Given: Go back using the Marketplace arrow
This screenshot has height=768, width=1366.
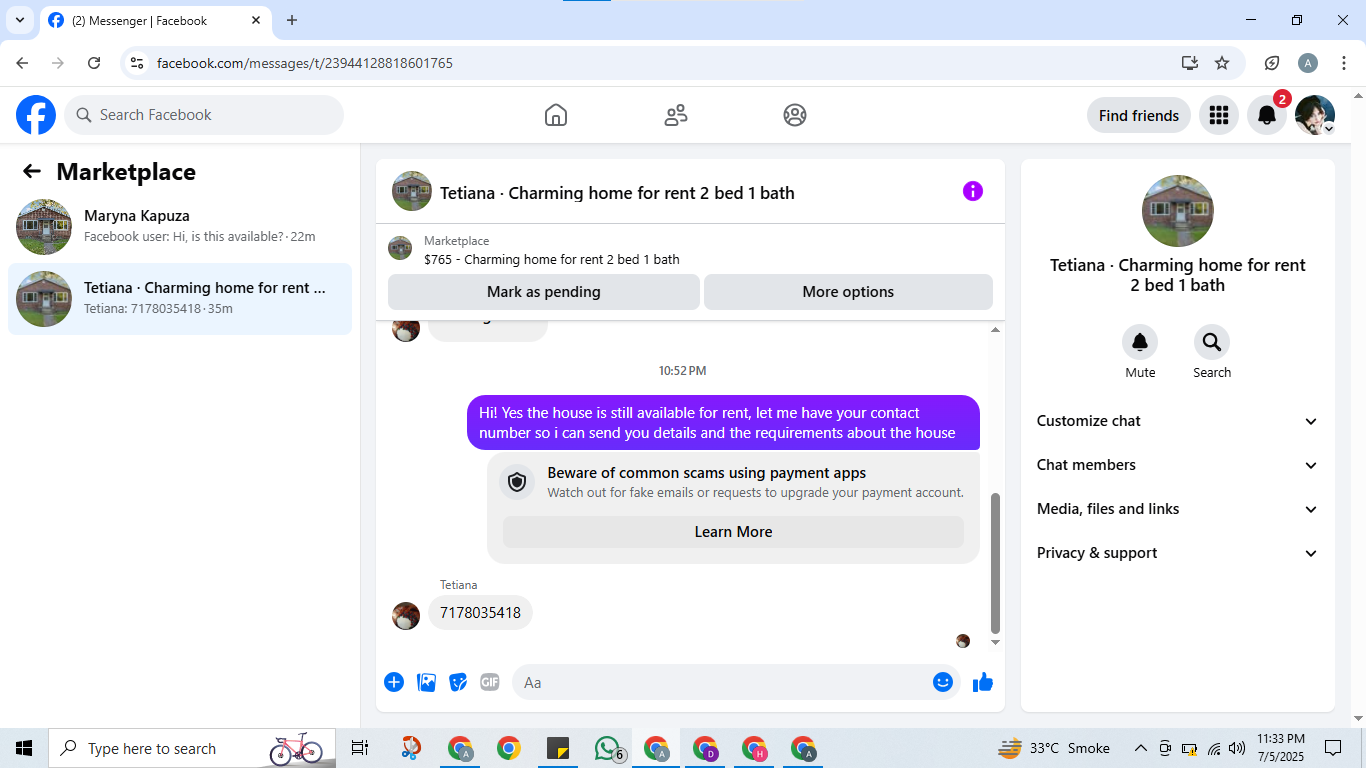Looking at the screenshot, I should click(x=32, y=172).
